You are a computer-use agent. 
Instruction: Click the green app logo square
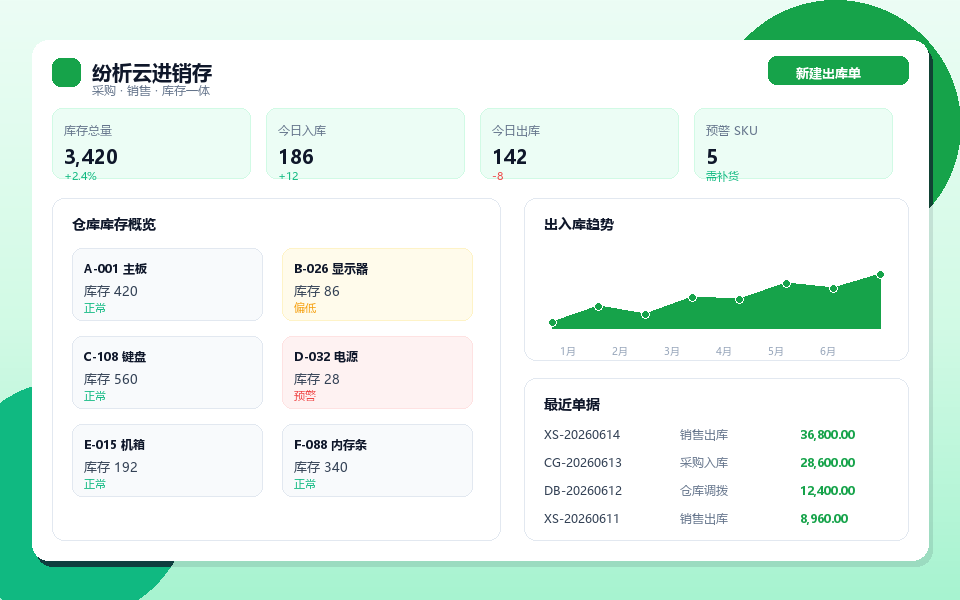[67, 73]
